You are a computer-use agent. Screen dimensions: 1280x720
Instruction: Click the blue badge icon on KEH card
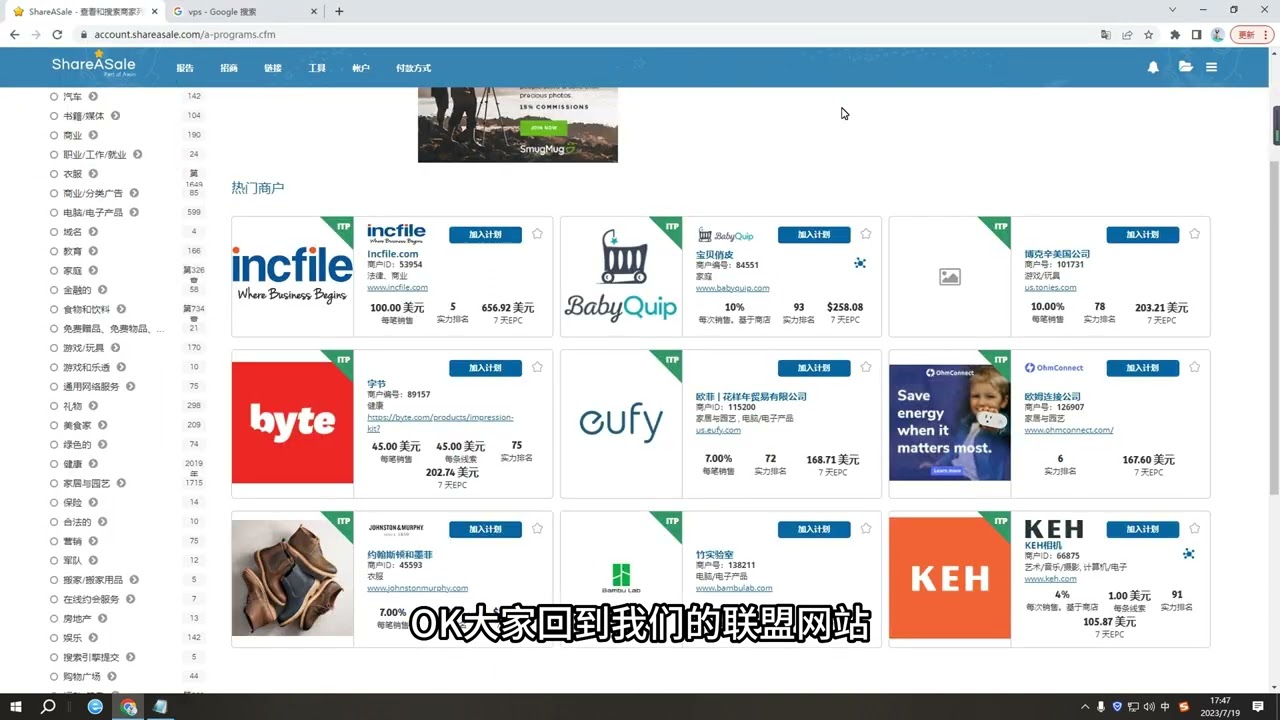(1188, 554)
